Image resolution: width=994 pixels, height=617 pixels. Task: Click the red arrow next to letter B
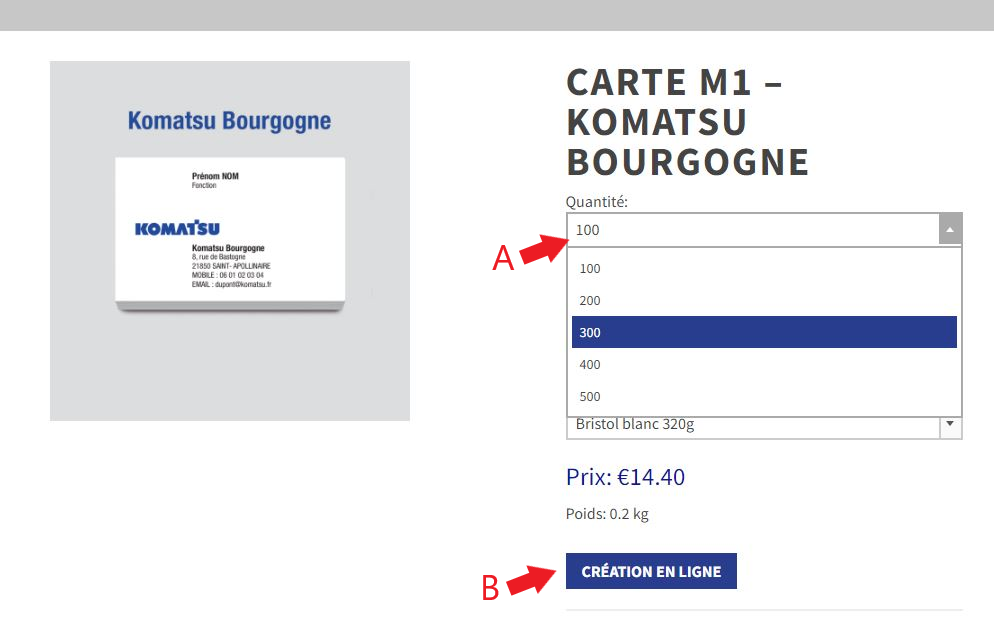tap(532, 580)
